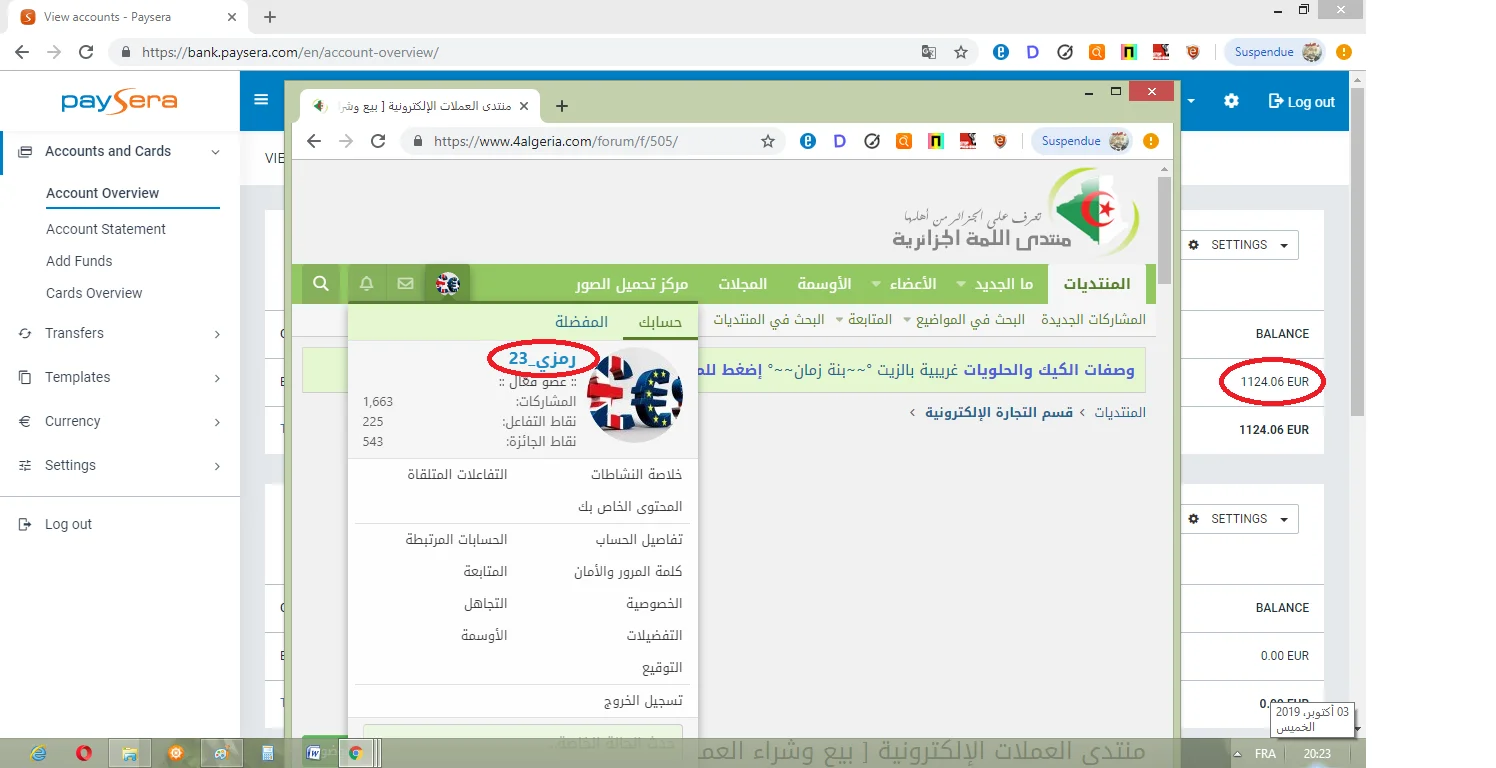Open the forum inbox envelope icon
Image resolution: width=1496 pixels, height=768 pixels.
pyautogui.click(x=405, y=284)
